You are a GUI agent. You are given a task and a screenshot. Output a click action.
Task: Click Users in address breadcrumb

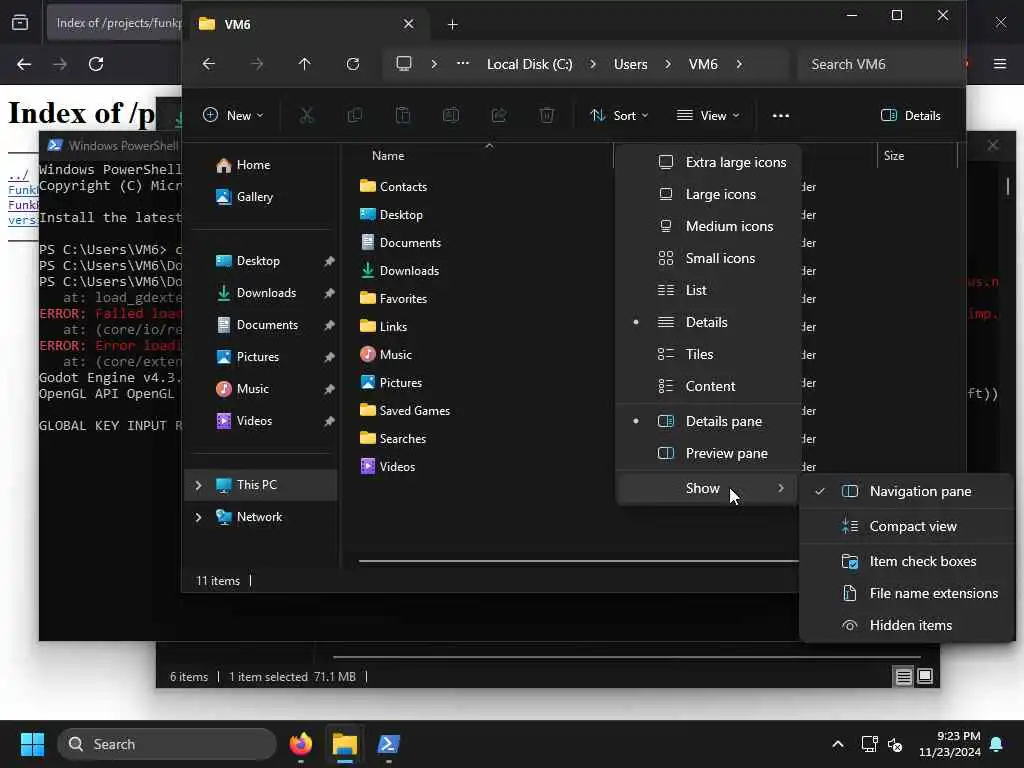630,64
